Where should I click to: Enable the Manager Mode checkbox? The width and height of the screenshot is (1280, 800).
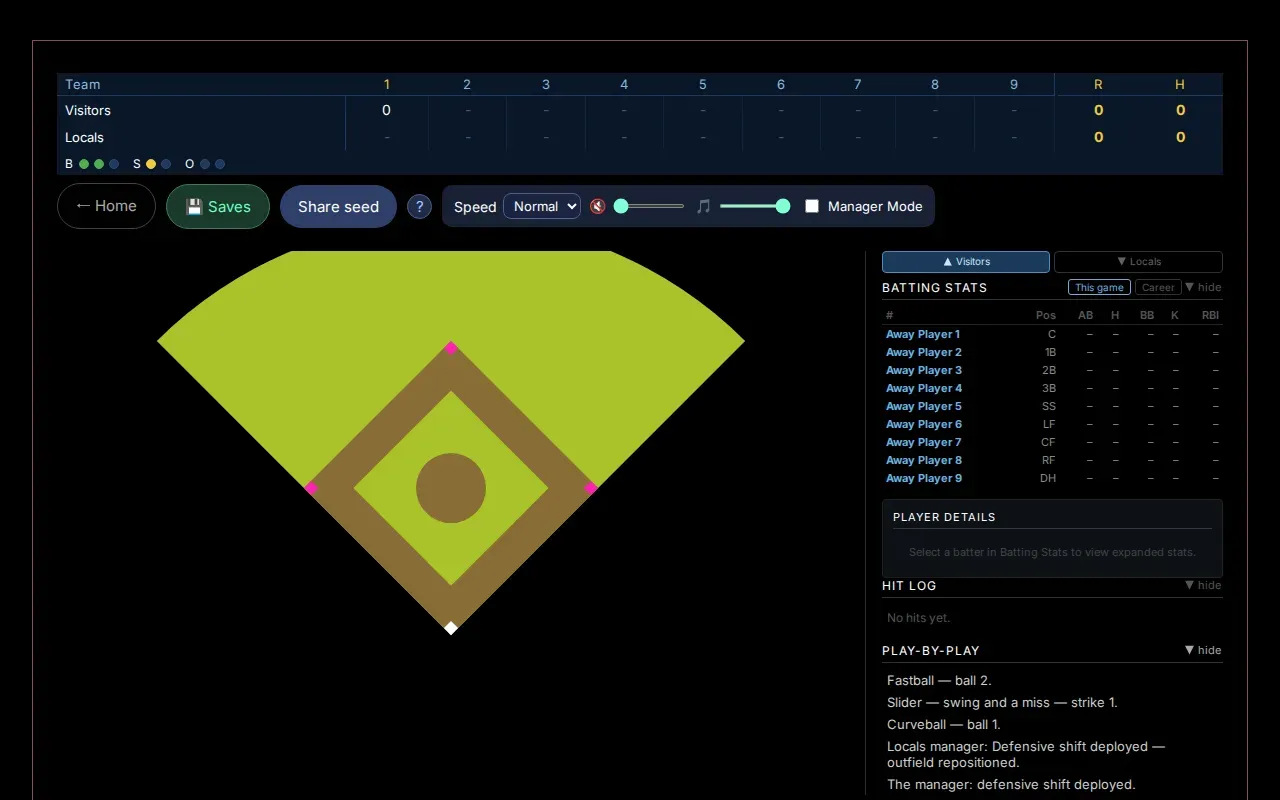coord(812,206)
